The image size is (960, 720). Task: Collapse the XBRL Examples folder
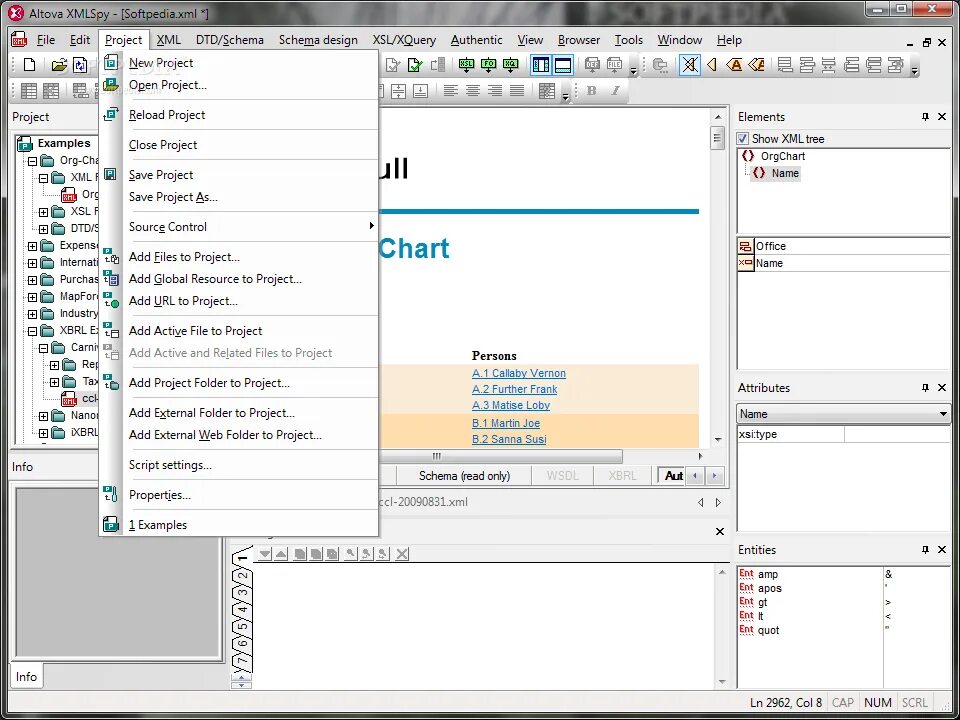pos(32,331)
